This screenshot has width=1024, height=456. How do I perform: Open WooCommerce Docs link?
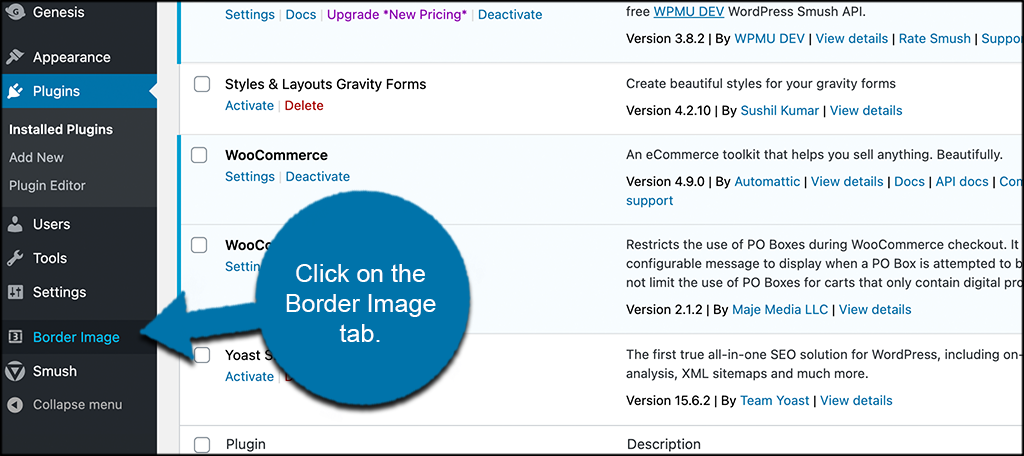tap(910, 182)
